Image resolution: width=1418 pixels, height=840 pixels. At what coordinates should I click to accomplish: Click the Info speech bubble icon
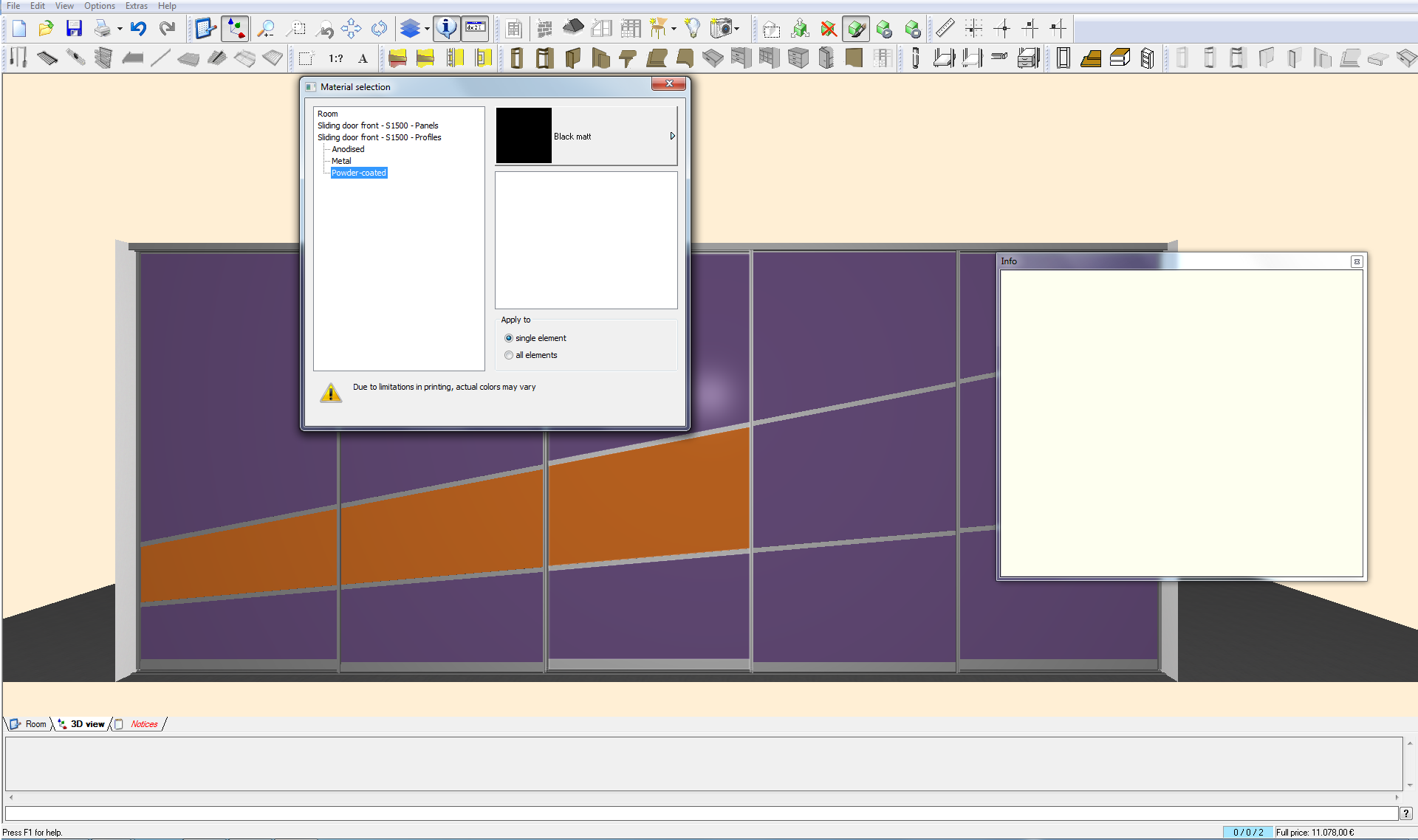pyautogui.click(x=446, y=29)
